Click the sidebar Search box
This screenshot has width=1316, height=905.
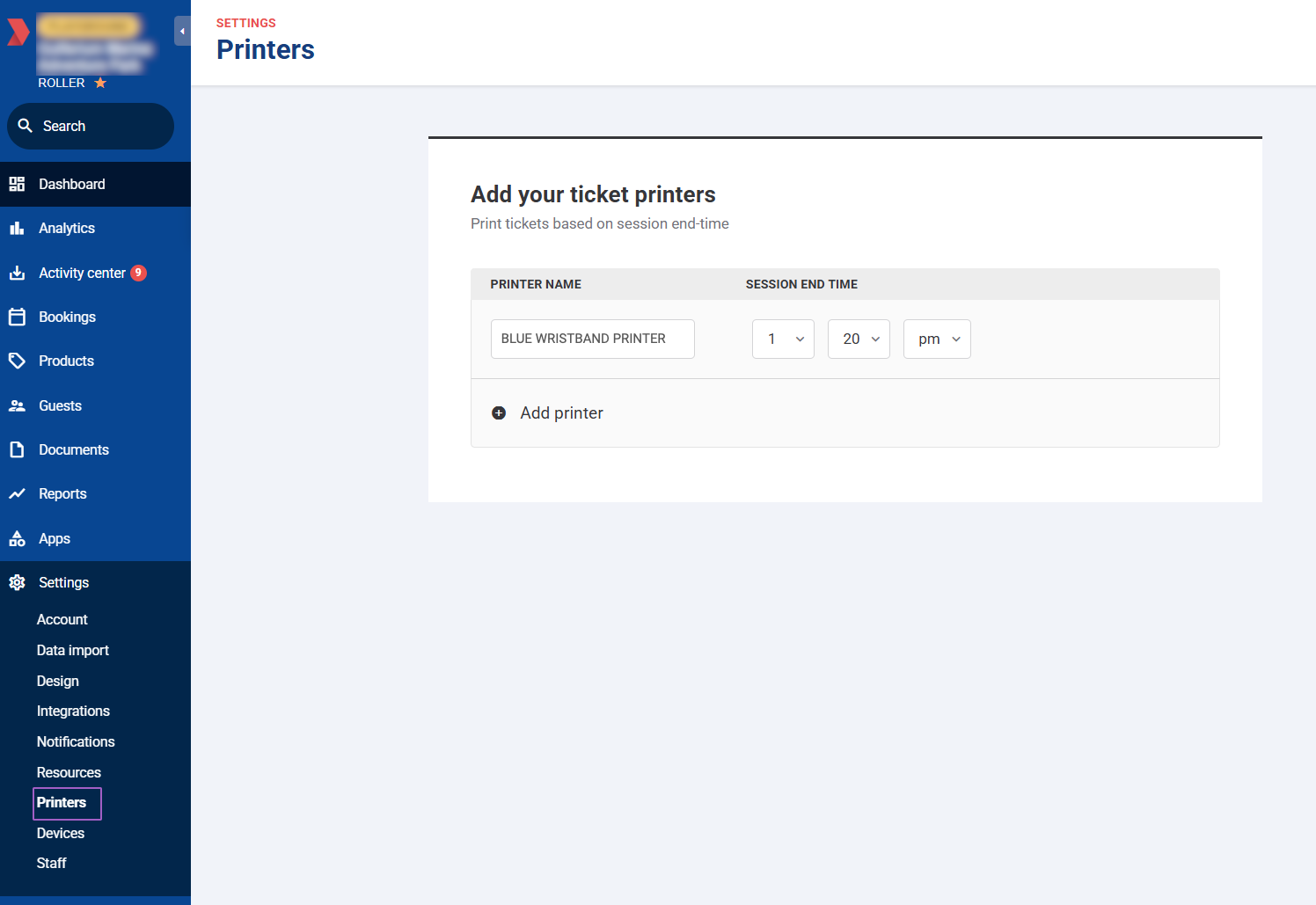tap(91, 126)
